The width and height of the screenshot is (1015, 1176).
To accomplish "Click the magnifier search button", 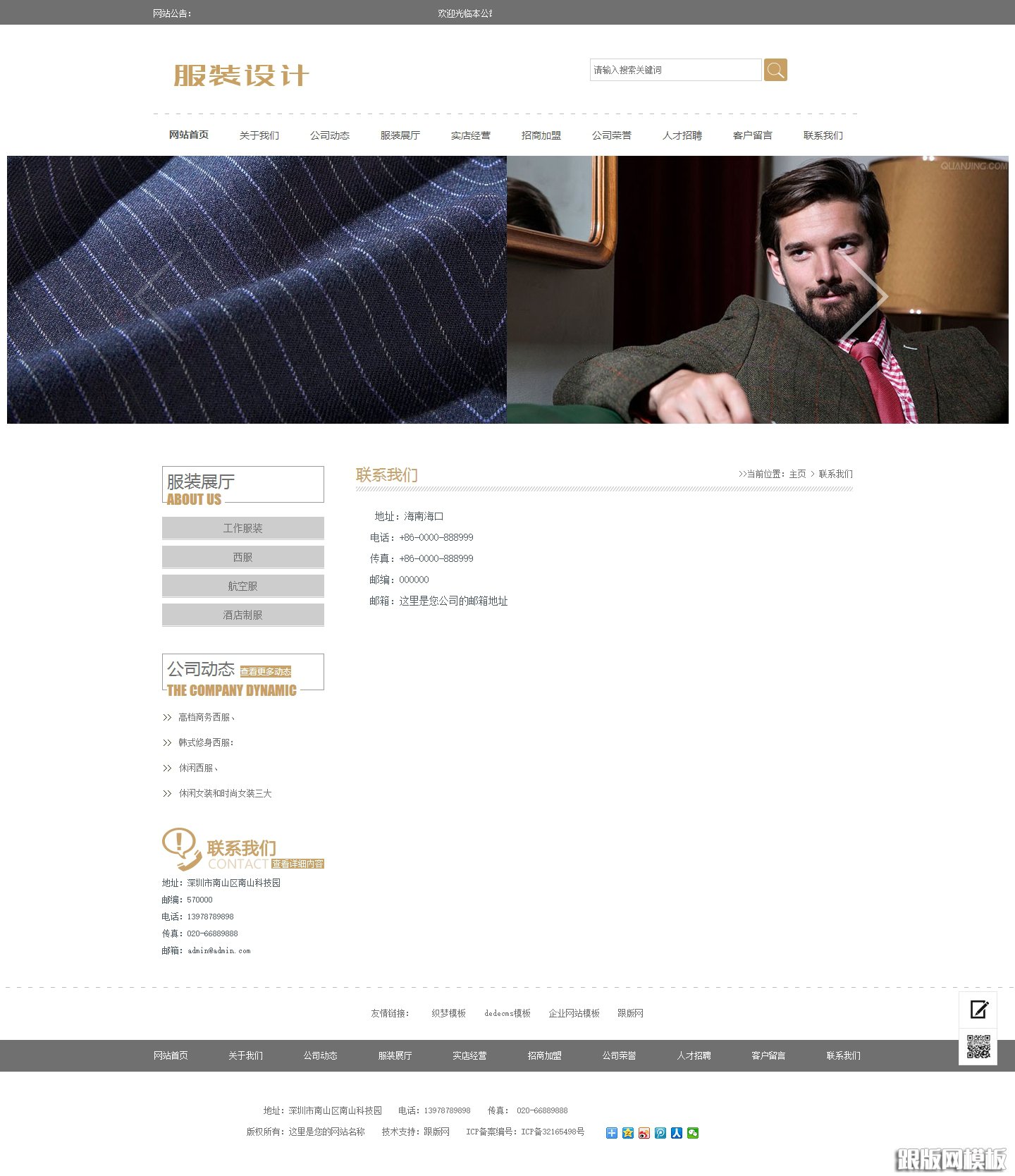I will (775, 70).
